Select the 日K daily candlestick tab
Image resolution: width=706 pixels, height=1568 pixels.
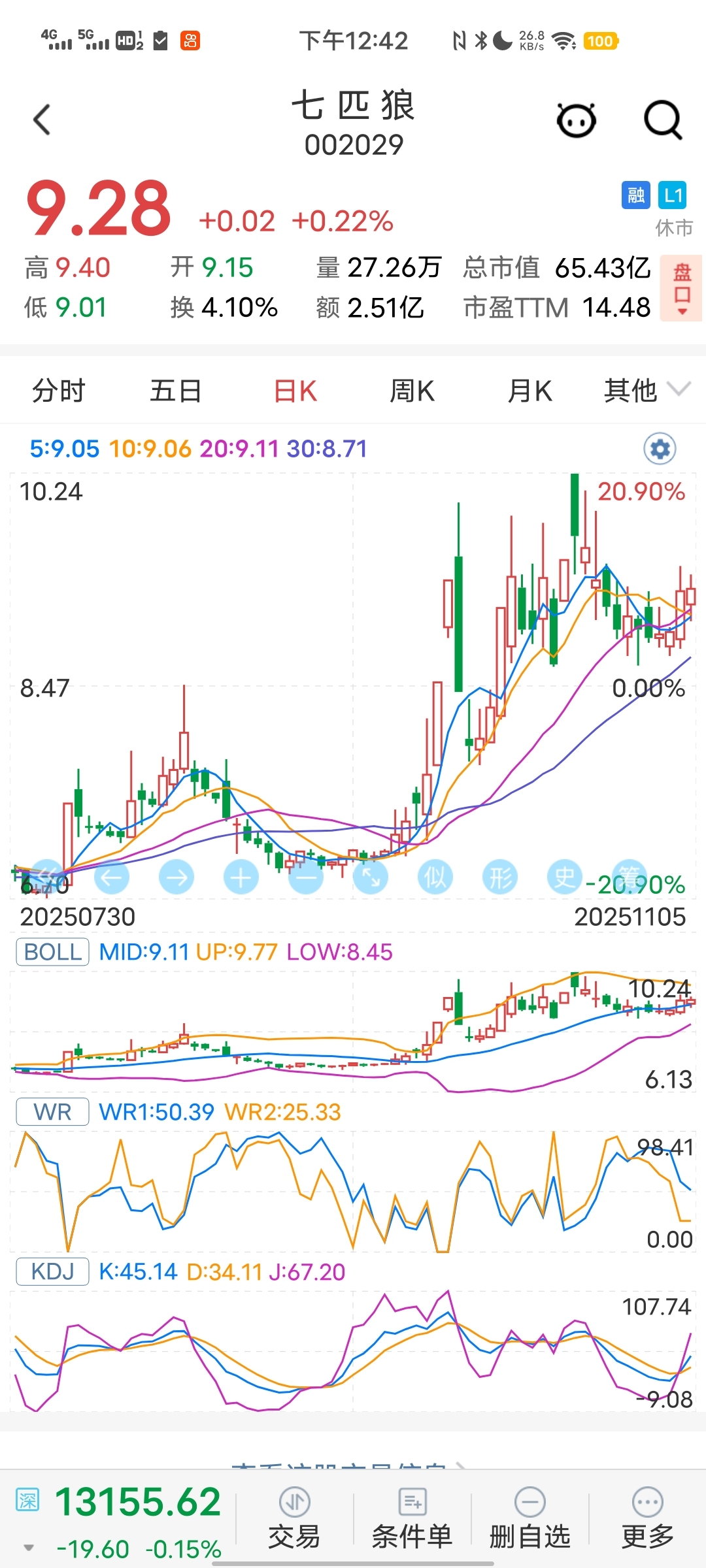coord(295,391)
